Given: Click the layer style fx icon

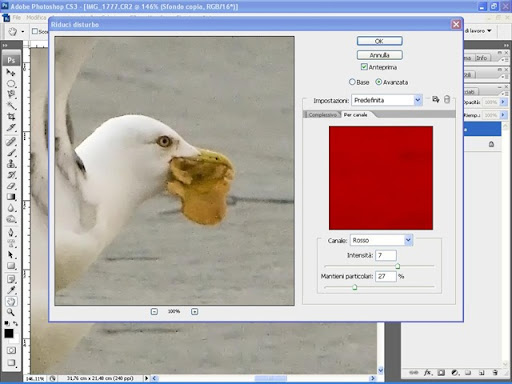Looking at the screenshot, I should (427, 373).
